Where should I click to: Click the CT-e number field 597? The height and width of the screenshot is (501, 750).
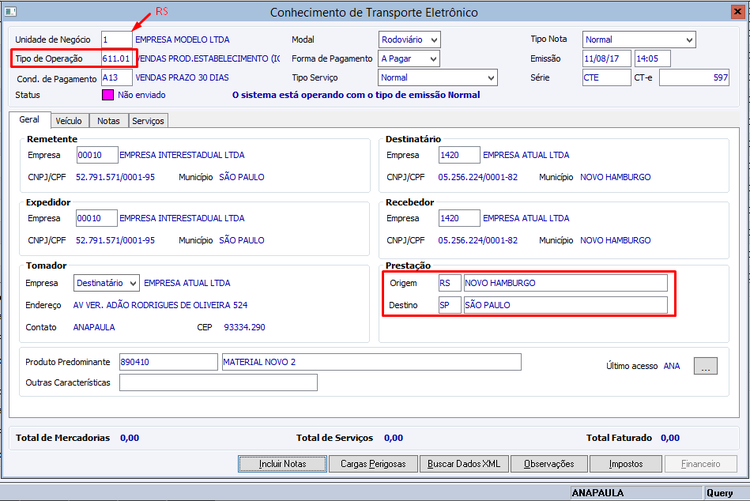pos(694,78)
